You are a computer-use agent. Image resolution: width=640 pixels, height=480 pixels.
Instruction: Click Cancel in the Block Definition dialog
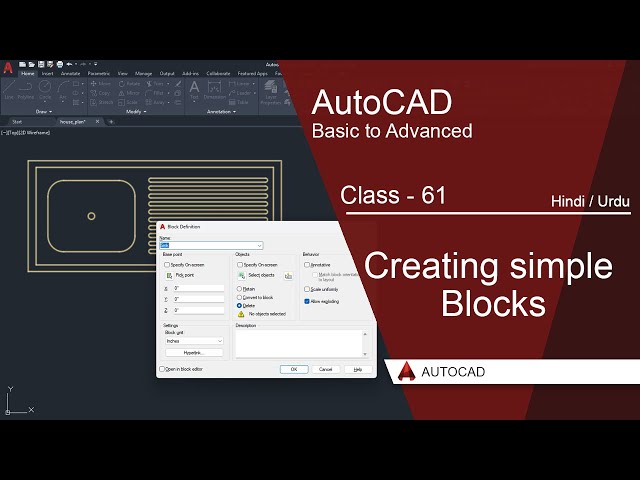pos(325,369)
